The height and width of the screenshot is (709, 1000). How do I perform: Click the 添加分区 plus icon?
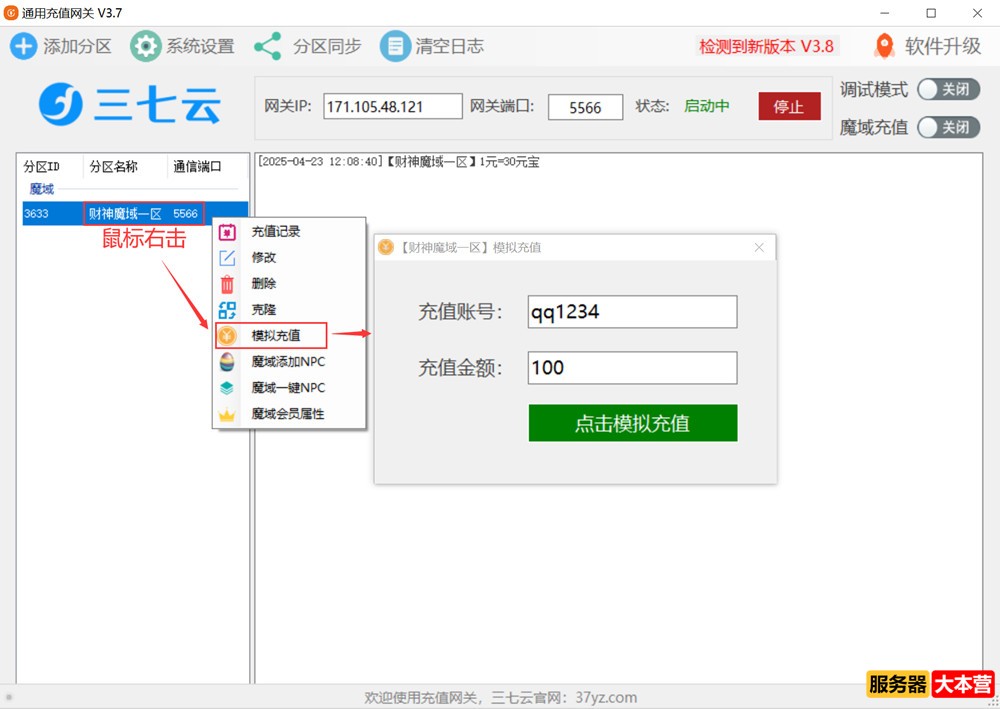click(23, 46)
